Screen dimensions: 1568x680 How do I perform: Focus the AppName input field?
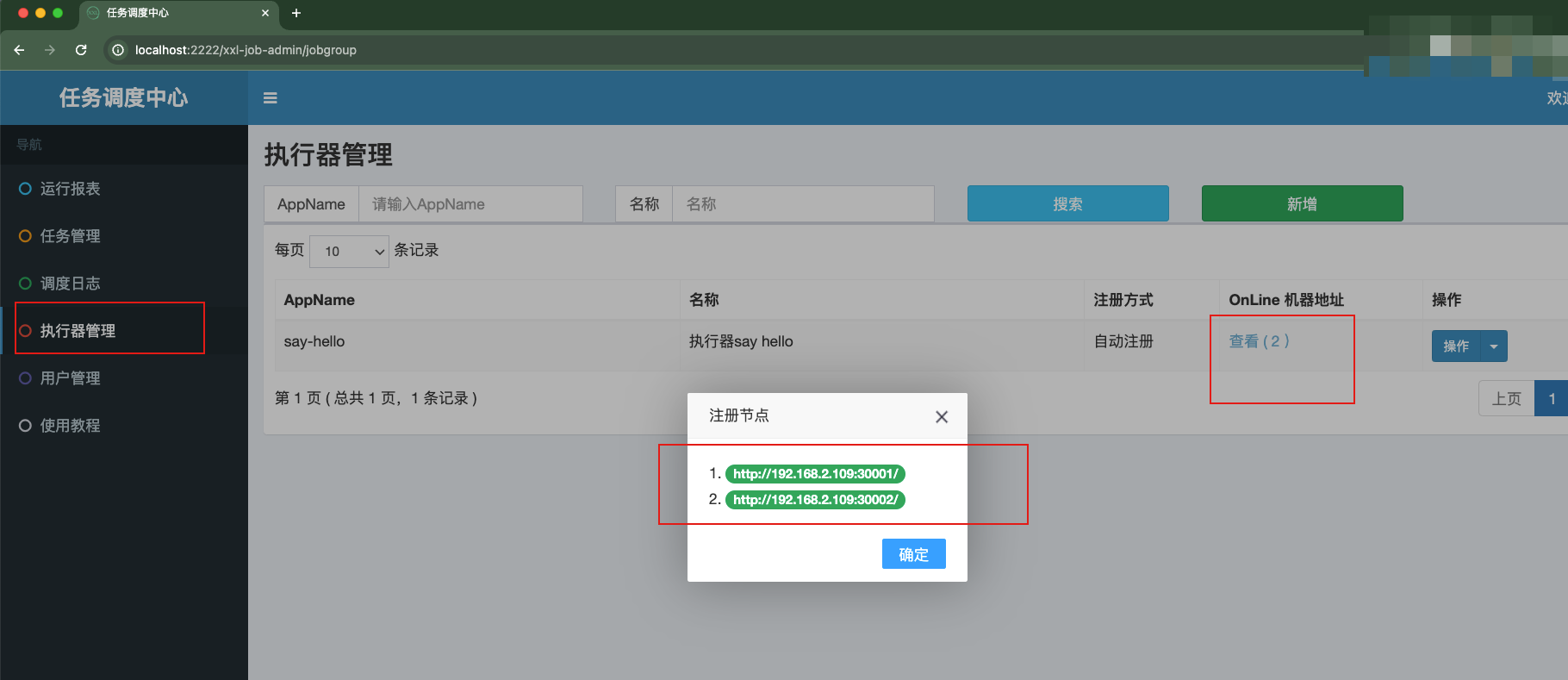coord(470,204)
